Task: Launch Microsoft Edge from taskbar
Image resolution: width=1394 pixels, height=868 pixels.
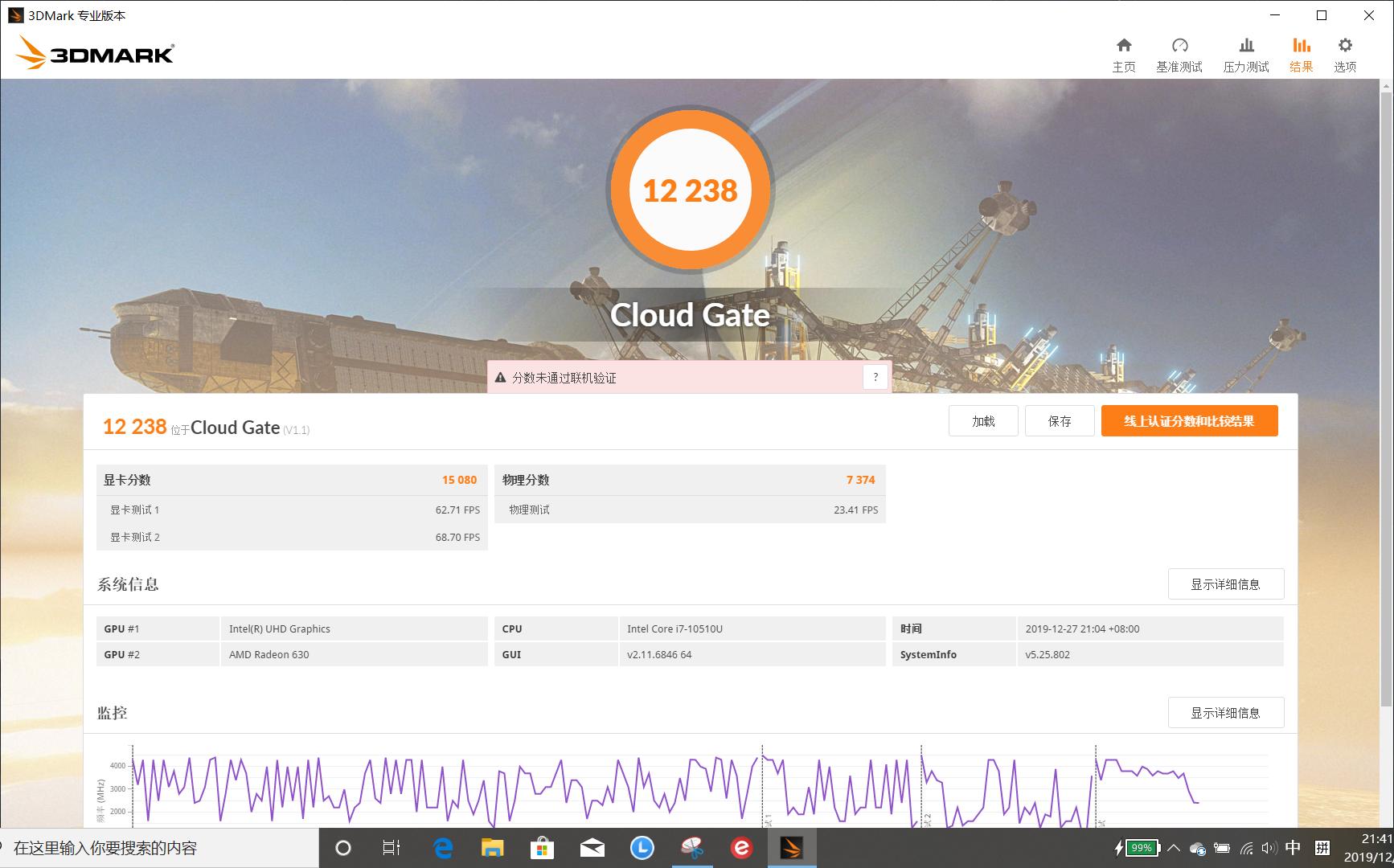Action: [443, 848]
